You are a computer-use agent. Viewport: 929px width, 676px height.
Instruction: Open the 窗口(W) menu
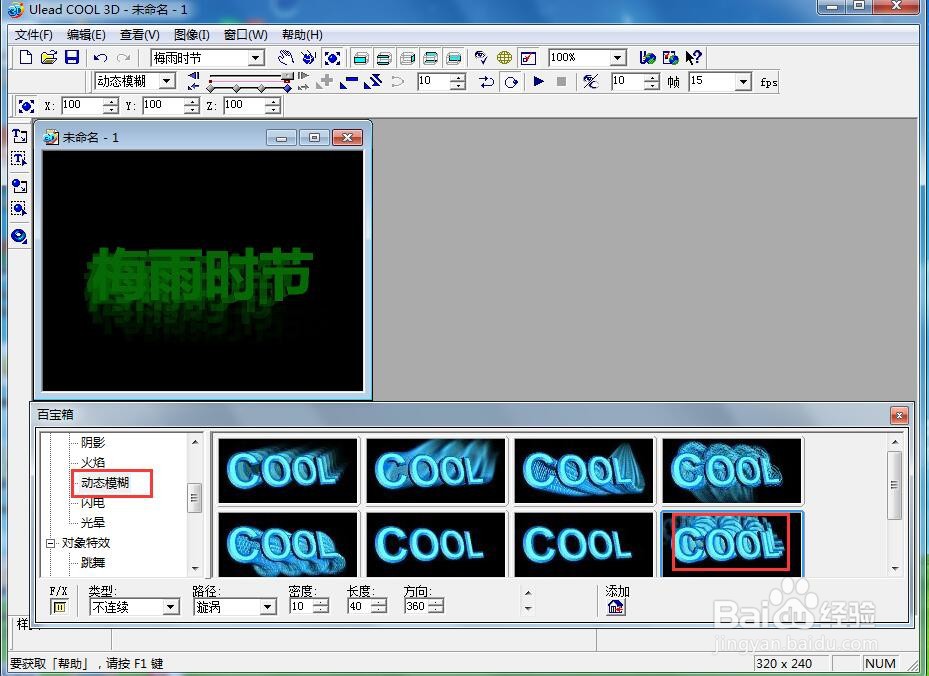[x=246, y=35]
